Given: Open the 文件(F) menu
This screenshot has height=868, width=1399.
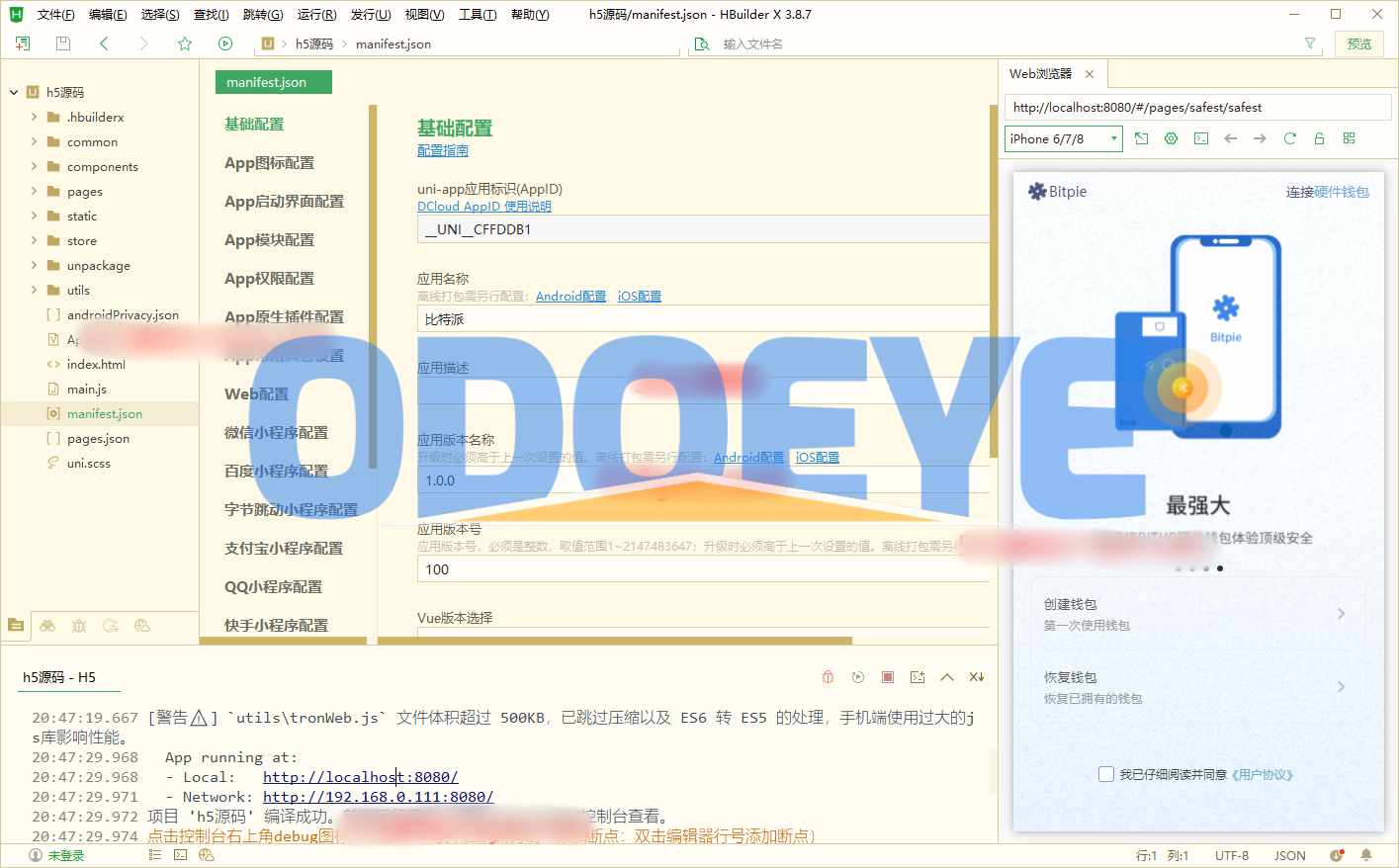Looking at the screenshot, I should pos(55,14).
